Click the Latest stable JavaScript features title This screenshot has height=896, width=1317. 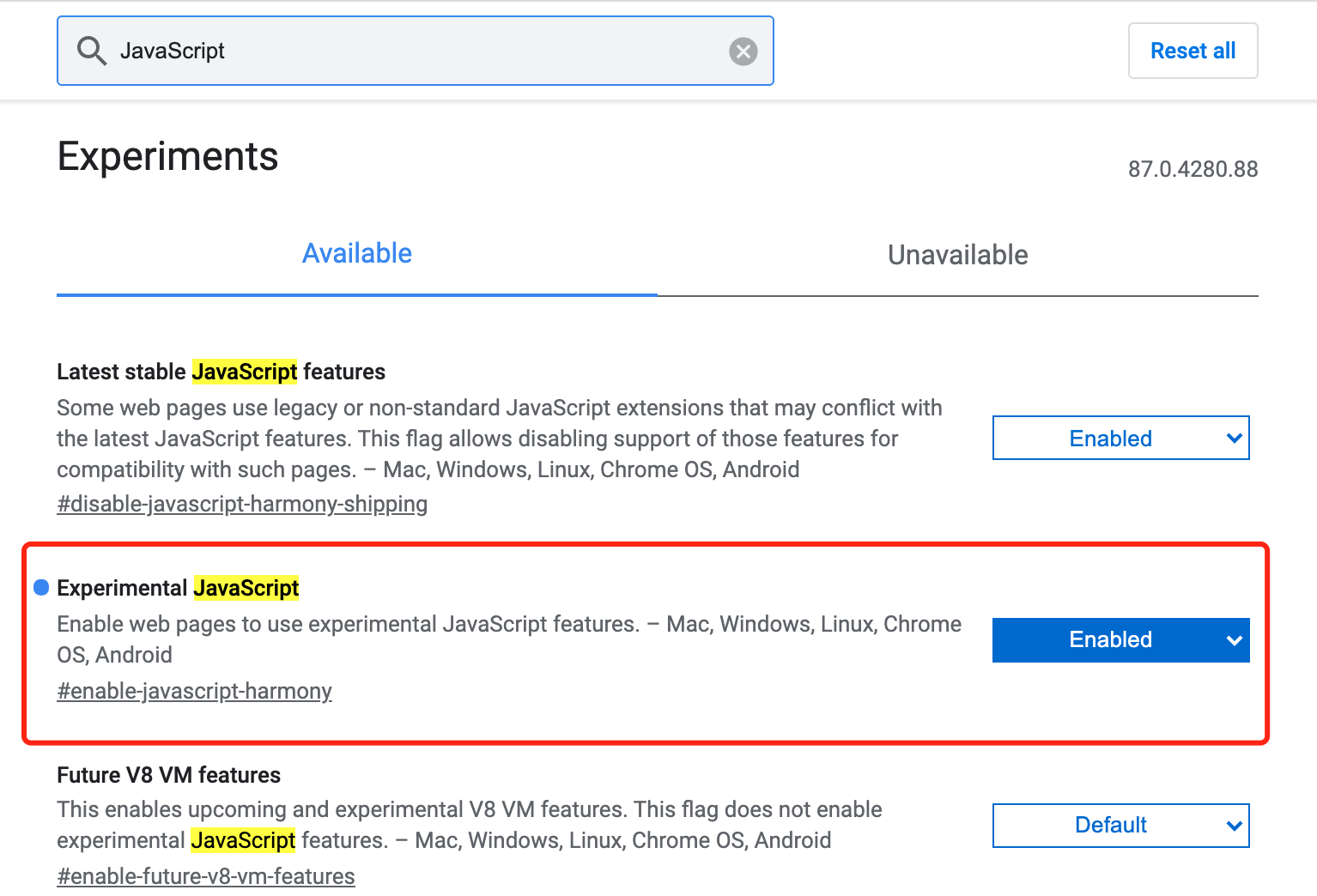[221, 372]
